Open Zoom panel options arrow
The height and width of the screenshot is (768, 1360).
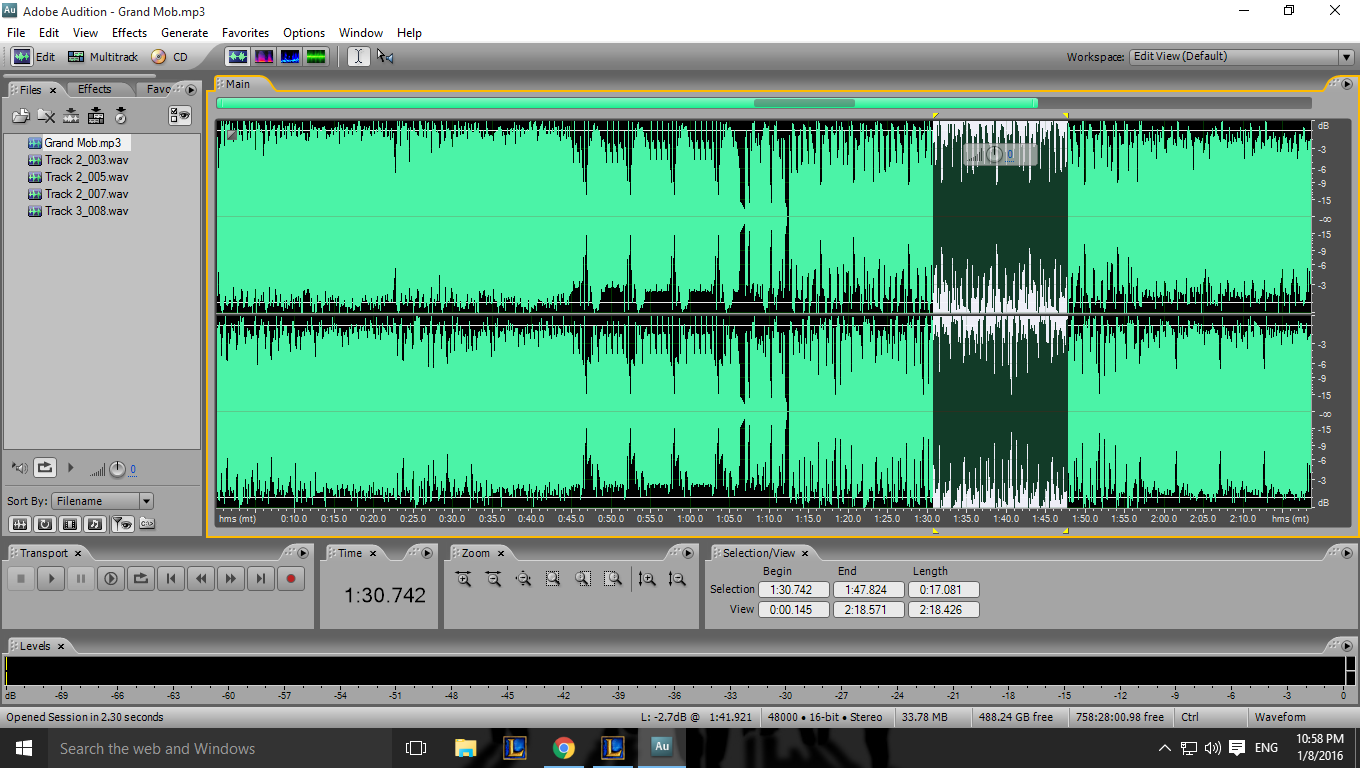tap(687, 552)
